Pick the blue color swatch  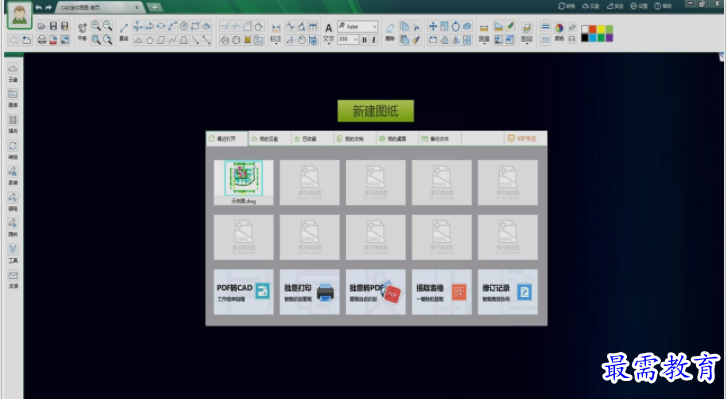(x=593, y=37)
